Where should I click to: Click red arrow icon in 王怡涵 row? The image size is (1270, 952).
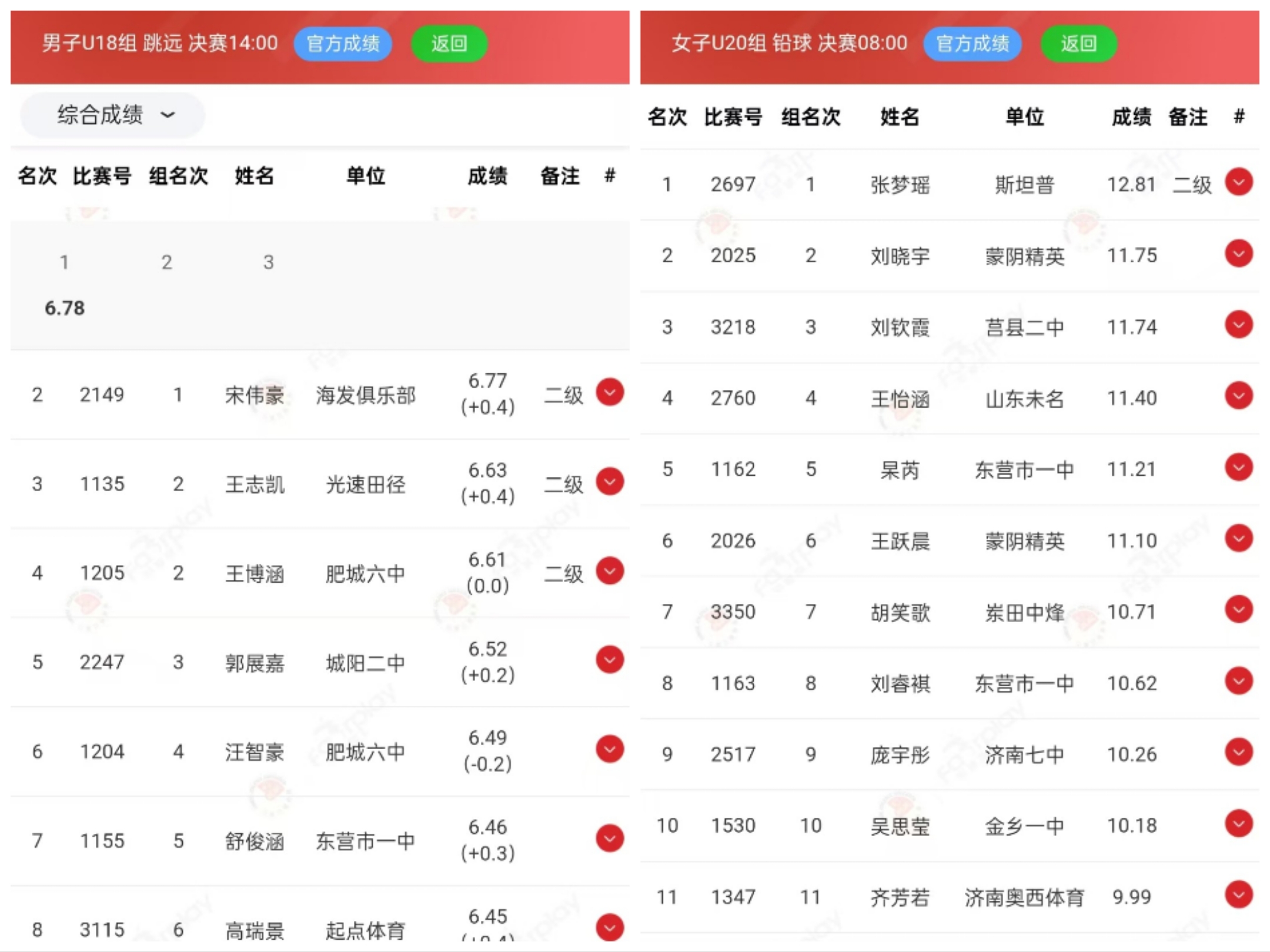(1239, 396)
